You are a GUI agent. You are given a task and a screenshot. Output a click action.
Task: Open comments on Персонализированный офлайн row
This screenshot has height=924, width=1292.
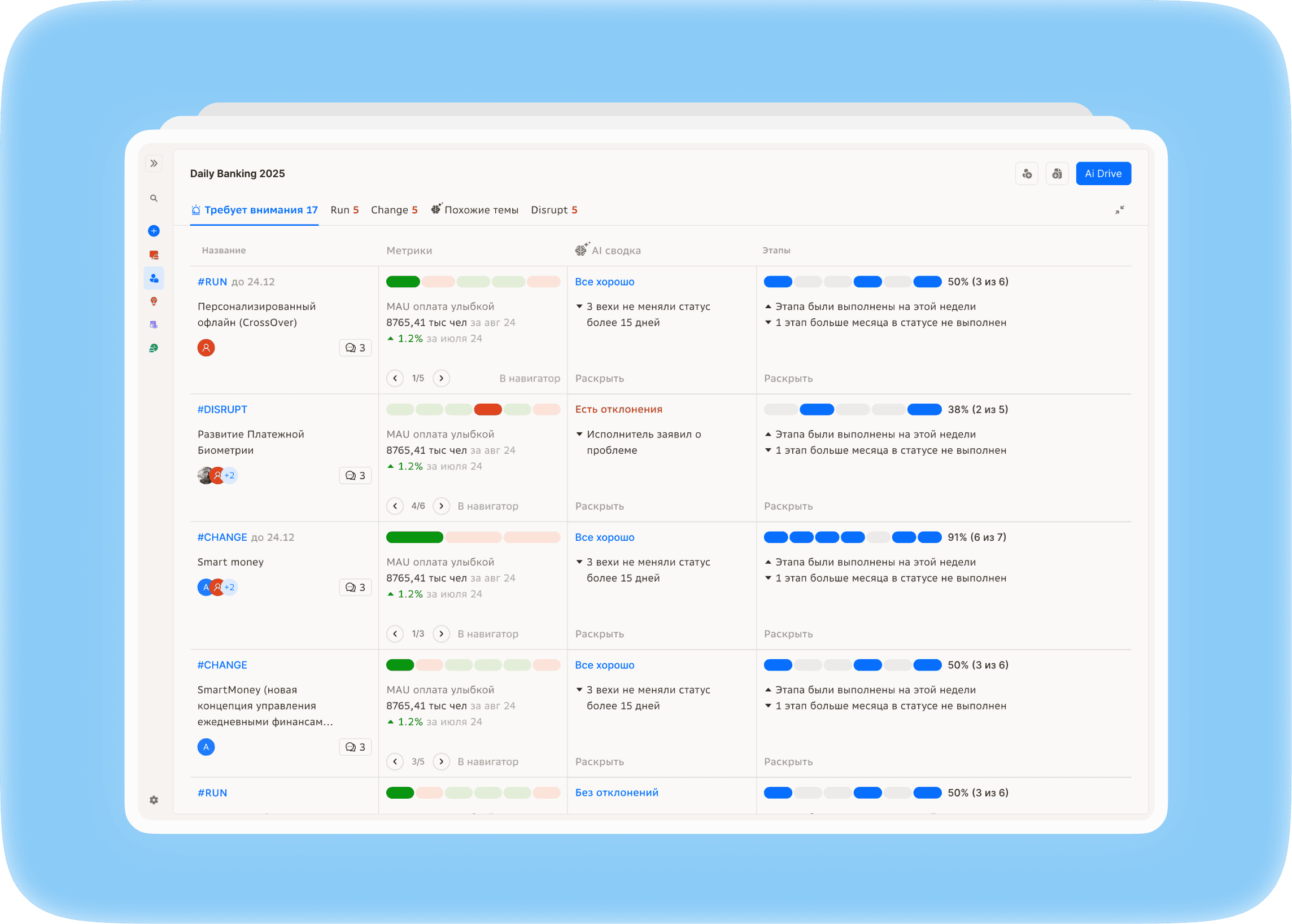click(356, 348)
